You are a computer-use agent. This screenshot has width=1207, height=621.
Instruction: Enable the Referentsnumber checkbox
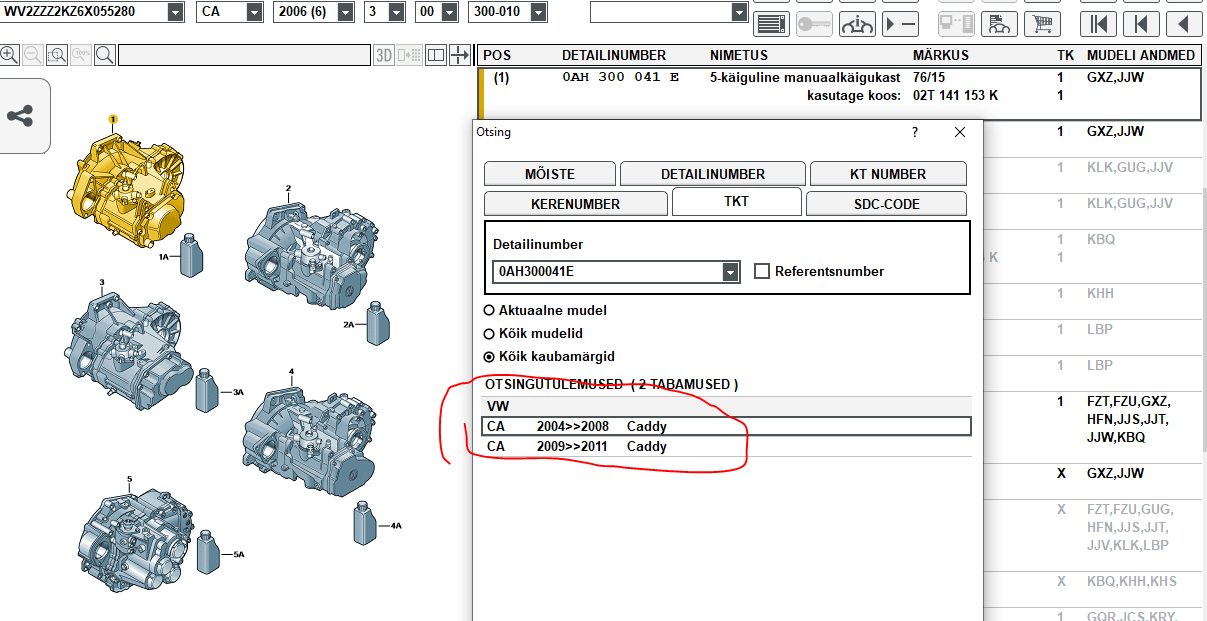[x=761, y=271]
